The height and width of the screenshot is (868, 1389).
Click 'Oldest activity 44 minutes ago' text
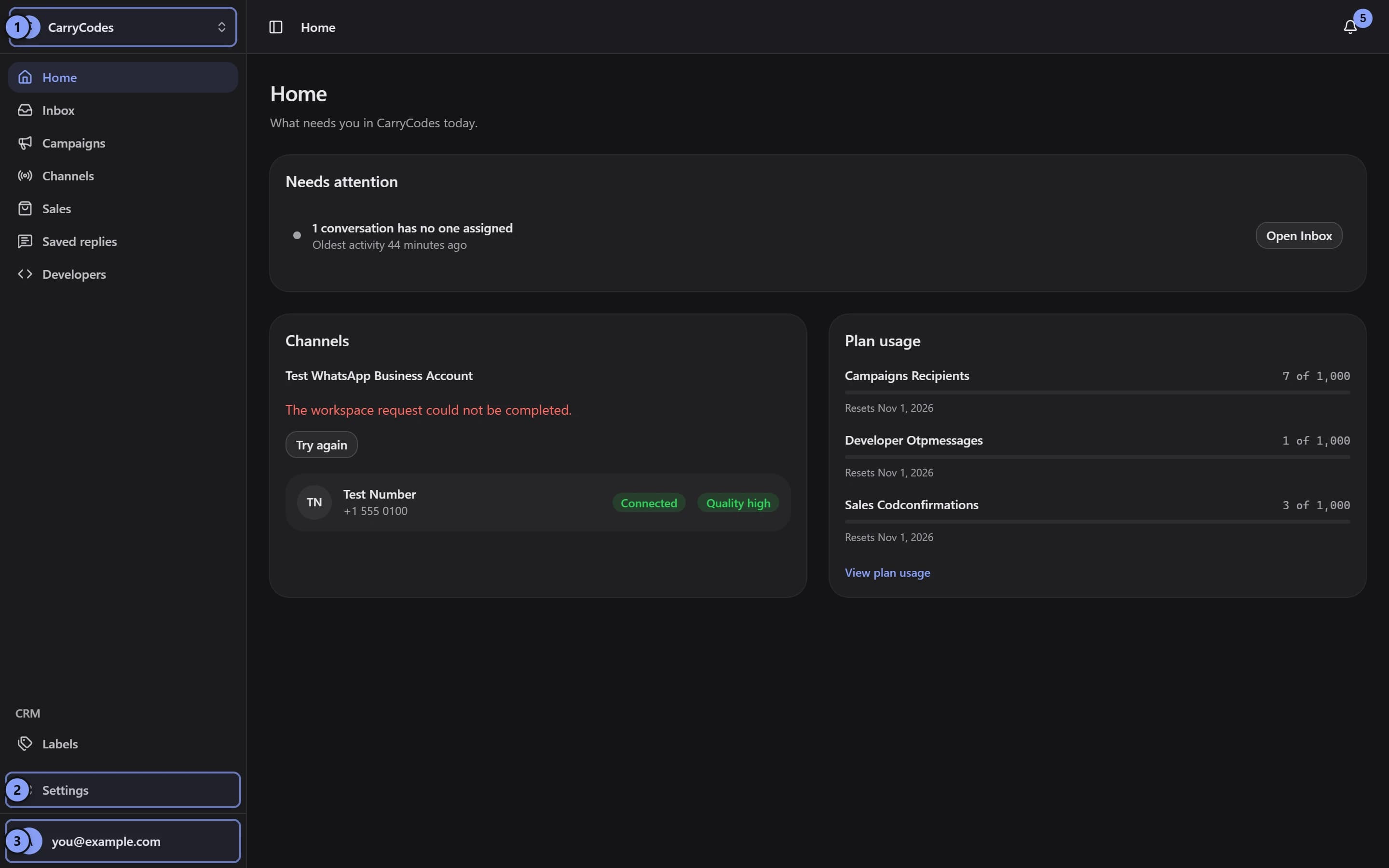[x=389, y=244]
